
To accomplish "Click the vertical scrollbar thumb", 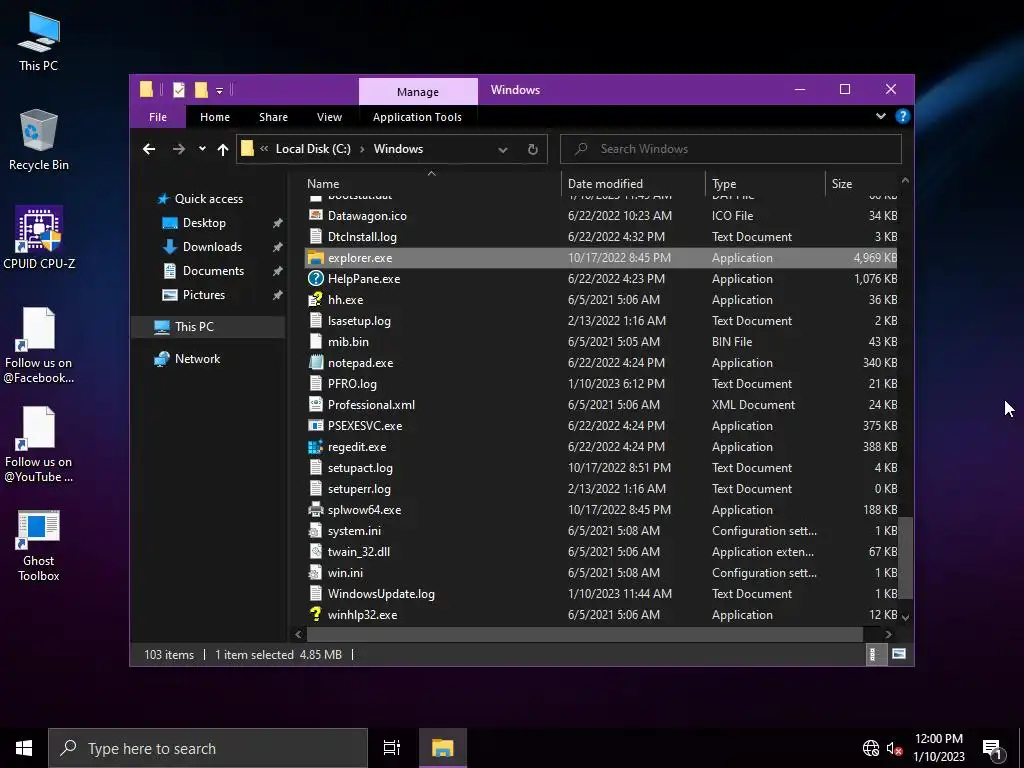I will 905,558.
